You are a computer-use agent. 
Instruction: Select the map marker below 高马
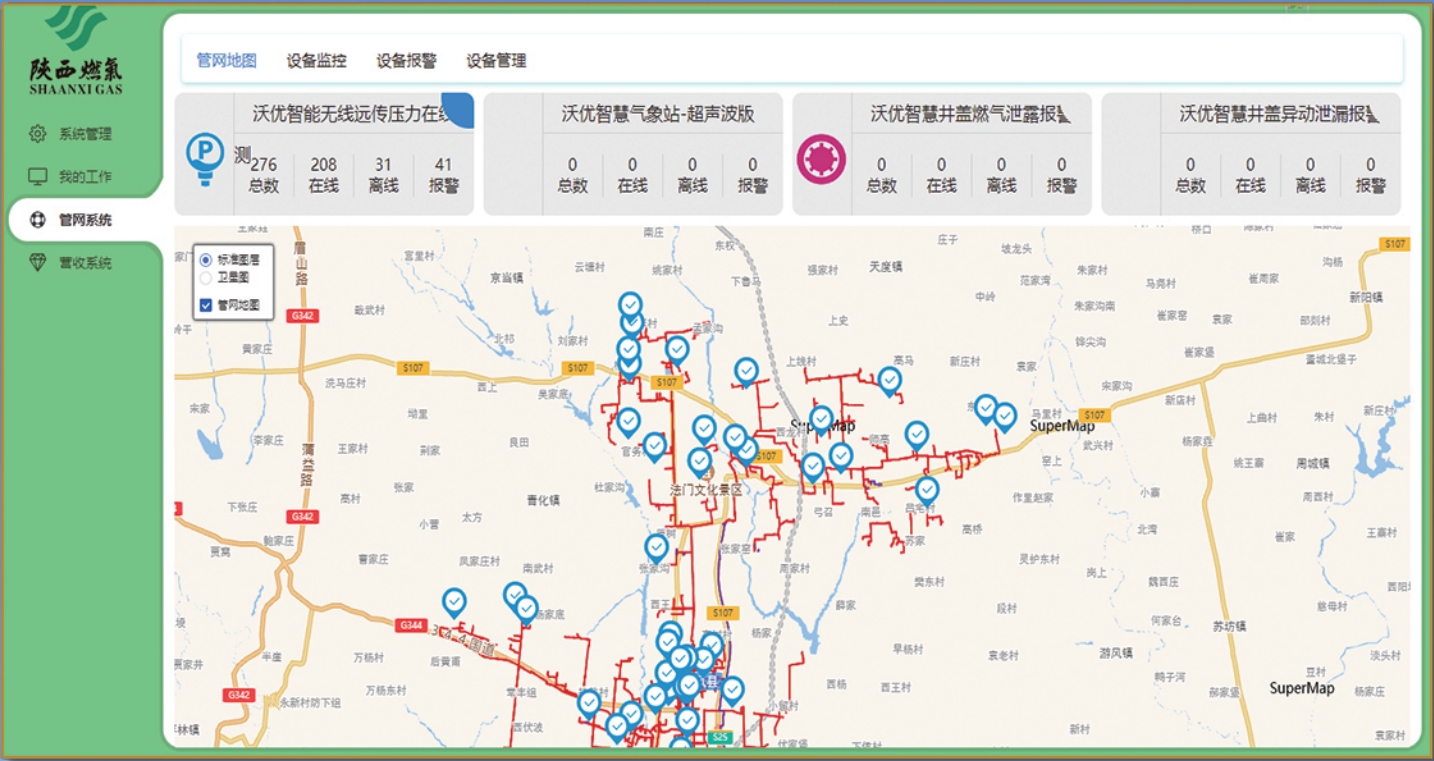(x=889, y=382)
